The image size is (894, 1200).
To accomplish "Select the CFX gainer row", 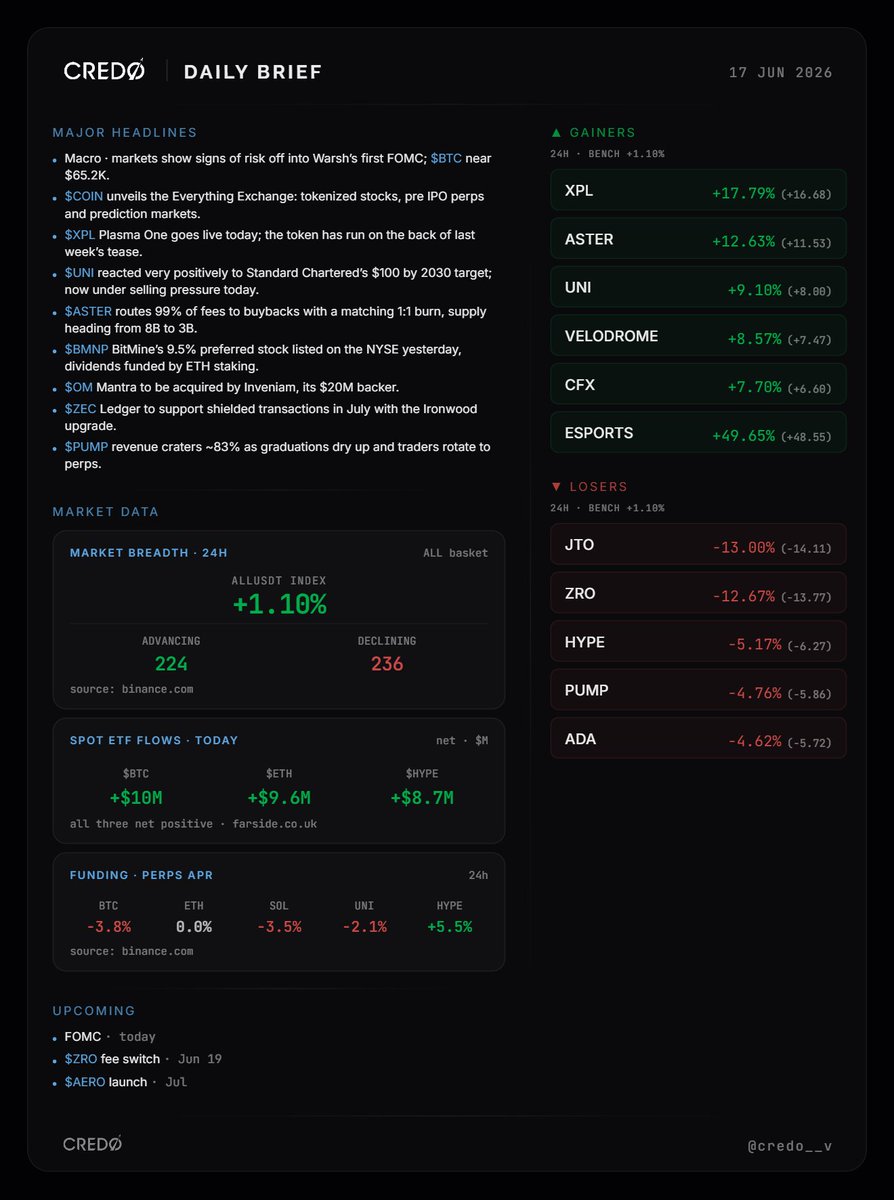I will [698, 385].
